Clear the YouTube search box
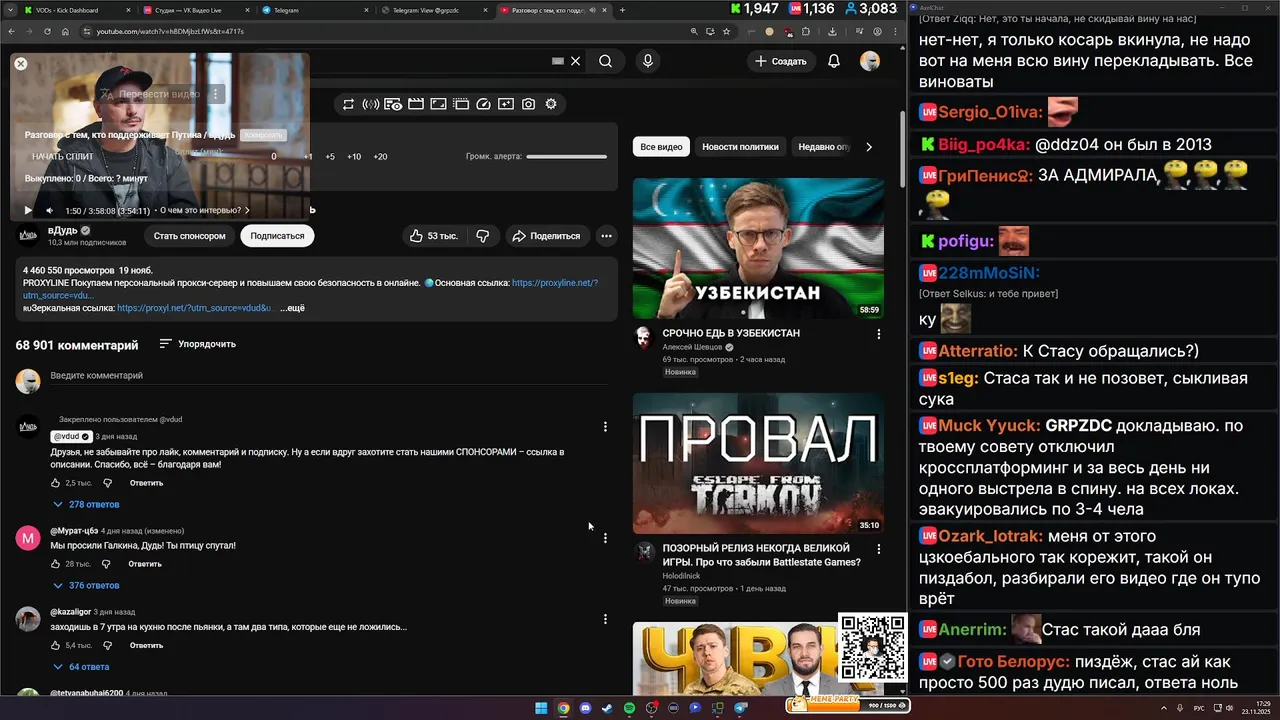The width and height of the screenshot is (1280, 720). tap(575, 61)
